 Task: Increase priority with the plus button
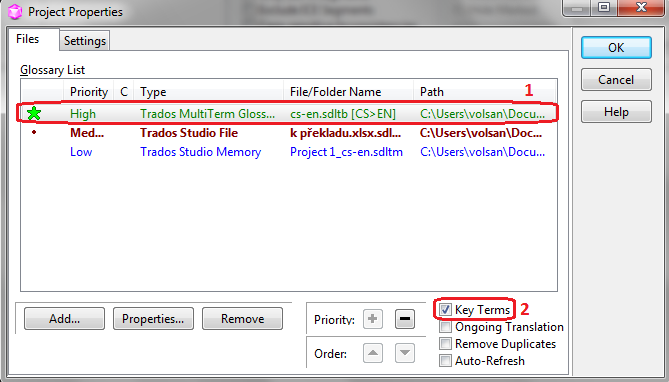click(372, 319)
